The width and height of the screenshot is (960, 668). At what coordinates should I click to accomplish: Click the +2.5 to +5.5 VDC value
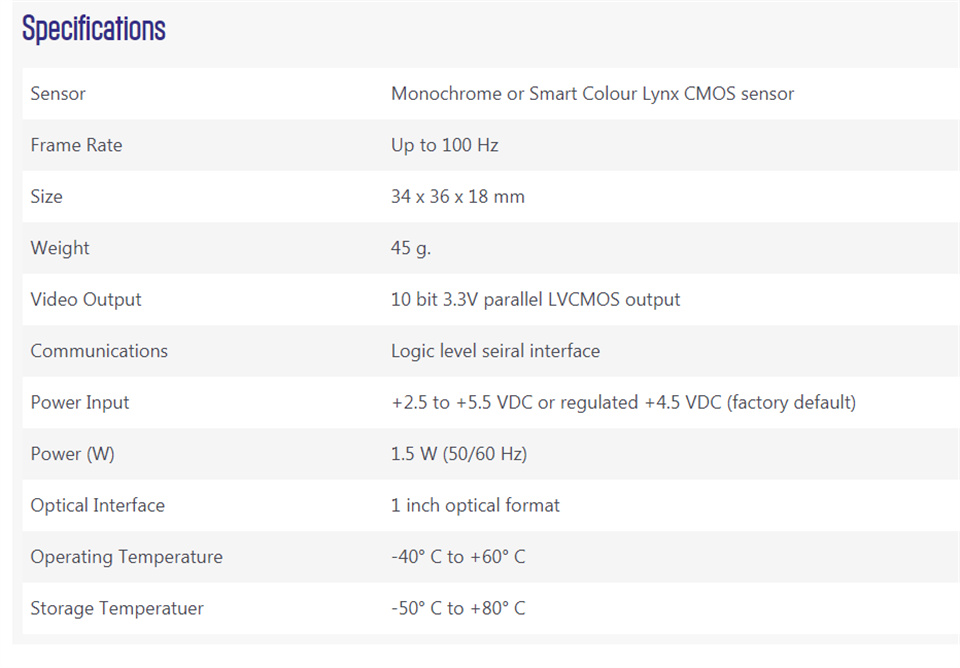click(623, 402)
